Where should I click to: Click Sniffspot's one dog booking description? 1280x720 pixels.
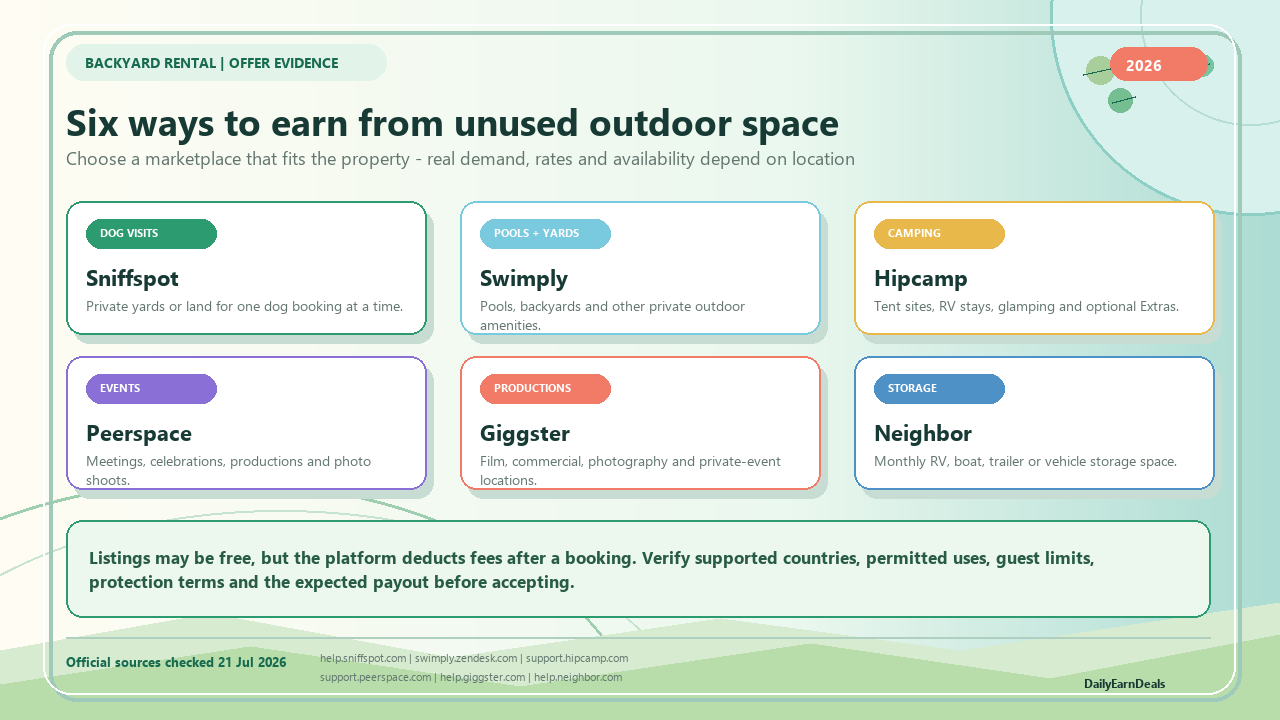[244, 307]
